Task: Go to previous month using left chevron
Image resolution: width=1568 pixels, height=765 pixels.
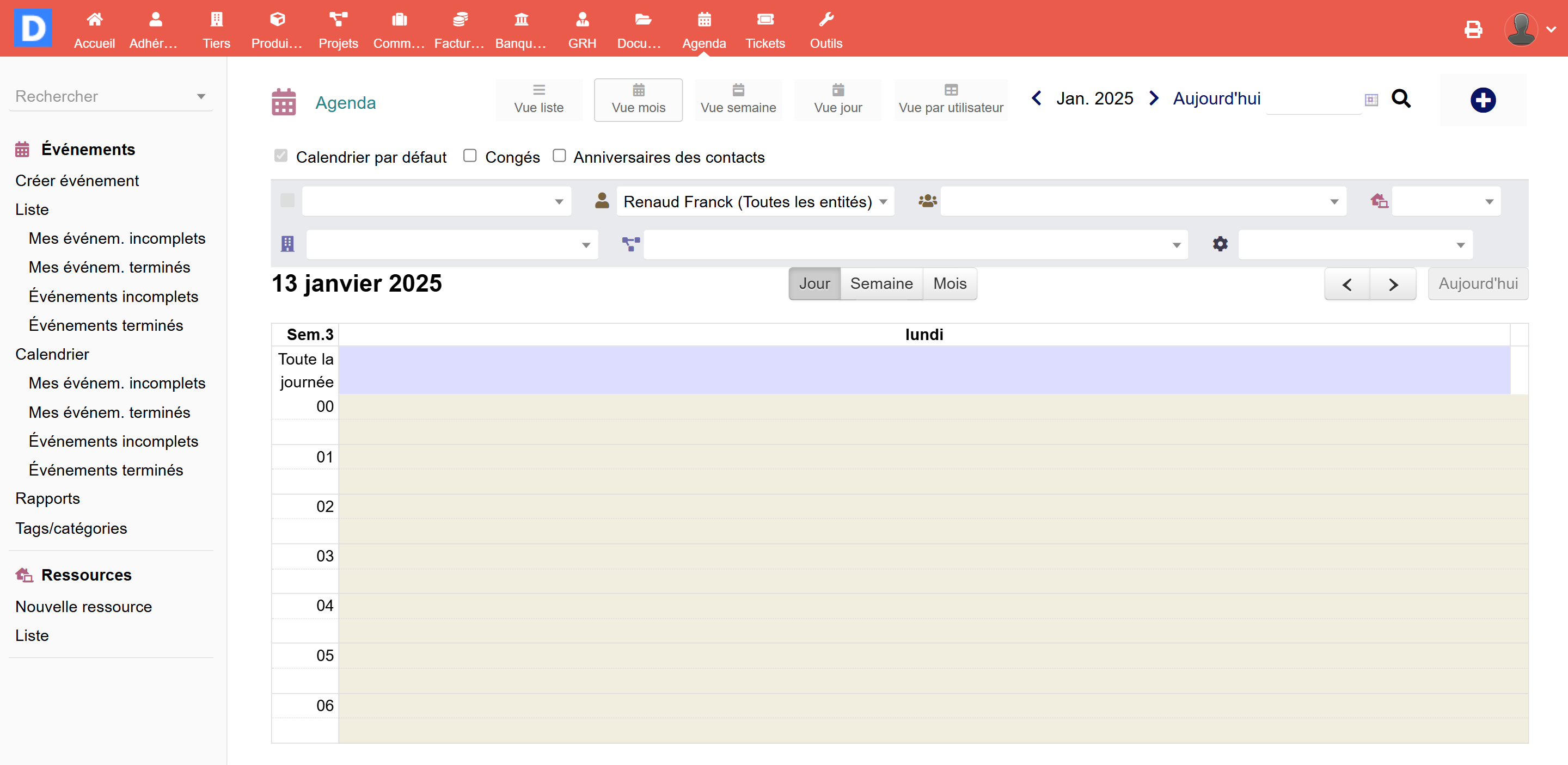Action: [x=1037, y=98]
